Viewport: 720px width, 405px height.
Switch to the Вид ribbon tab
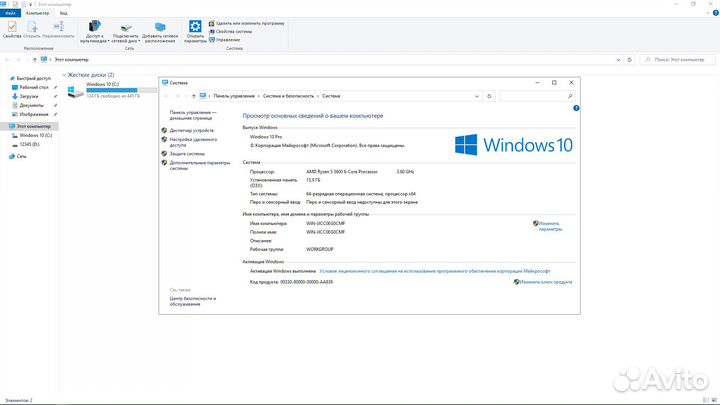pos(63,13)
